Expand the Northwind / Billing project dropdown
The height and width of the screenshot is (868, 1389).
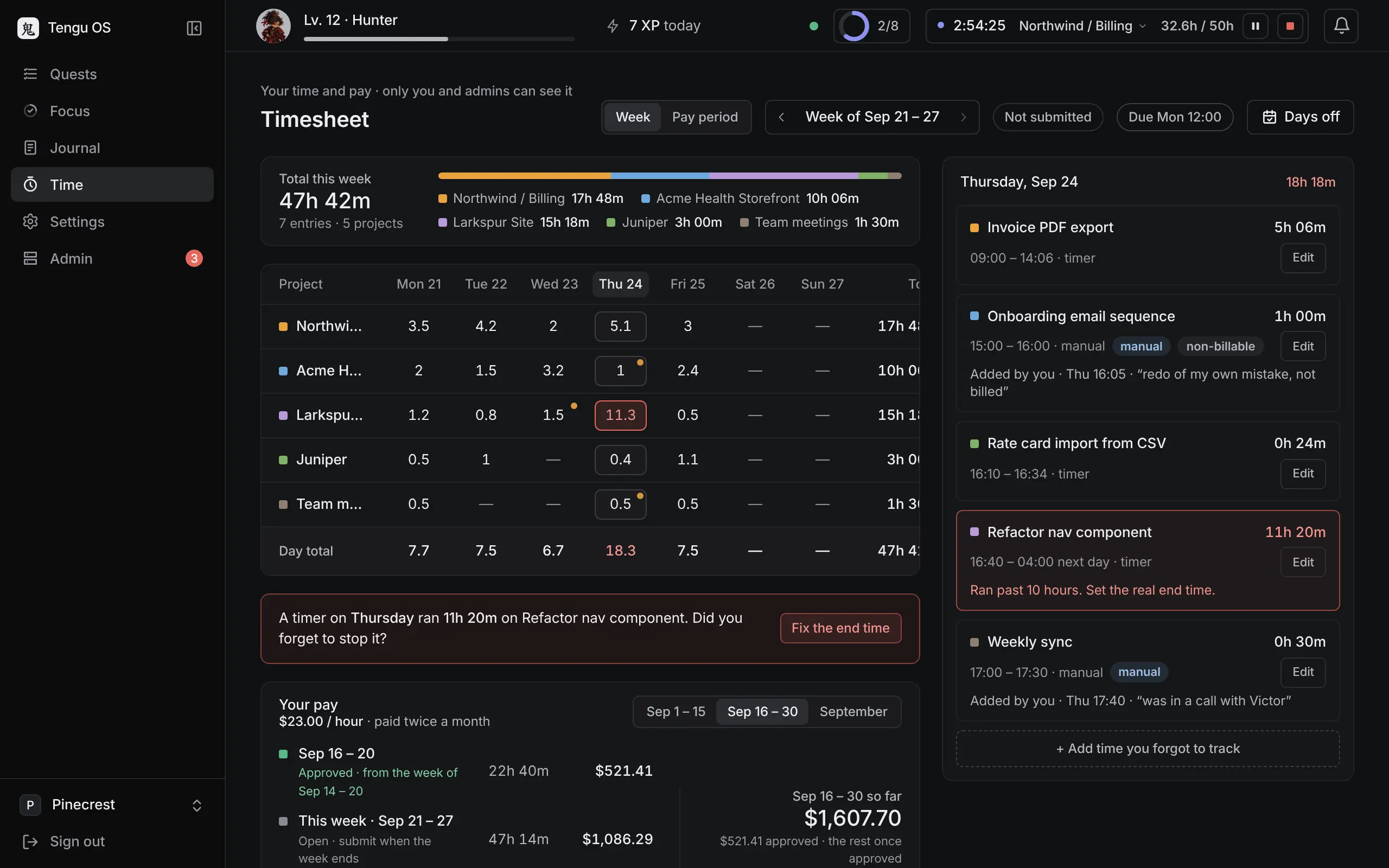tap(1082, 26)
